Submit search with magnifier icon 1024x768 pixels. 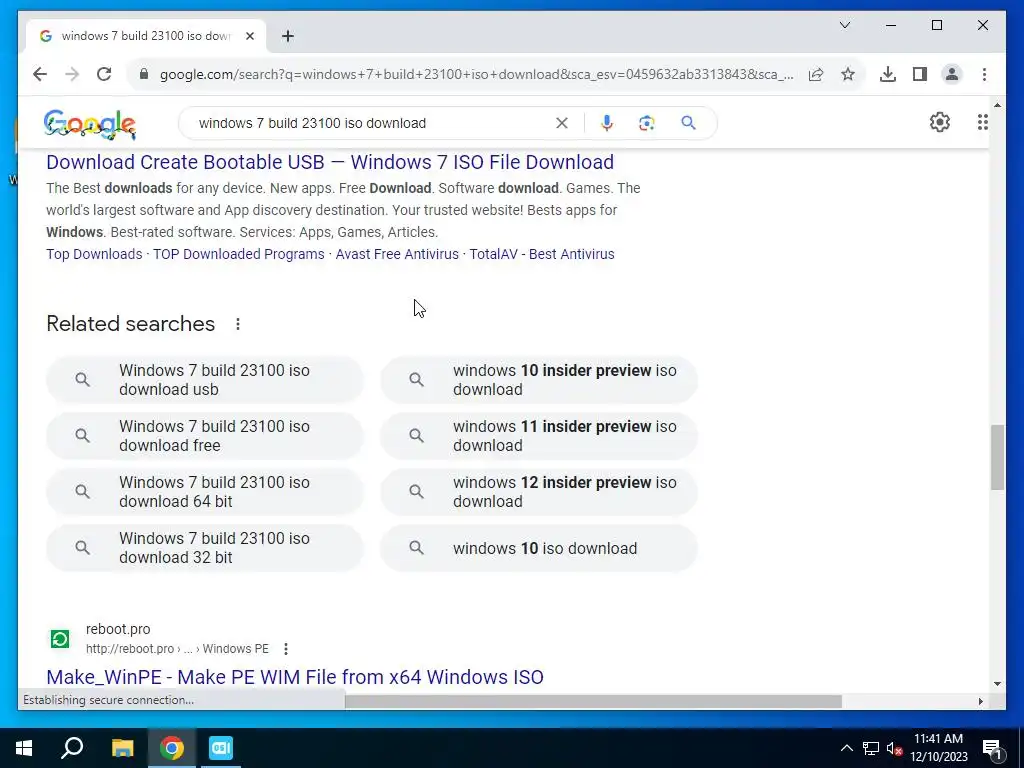coord(688,123)
